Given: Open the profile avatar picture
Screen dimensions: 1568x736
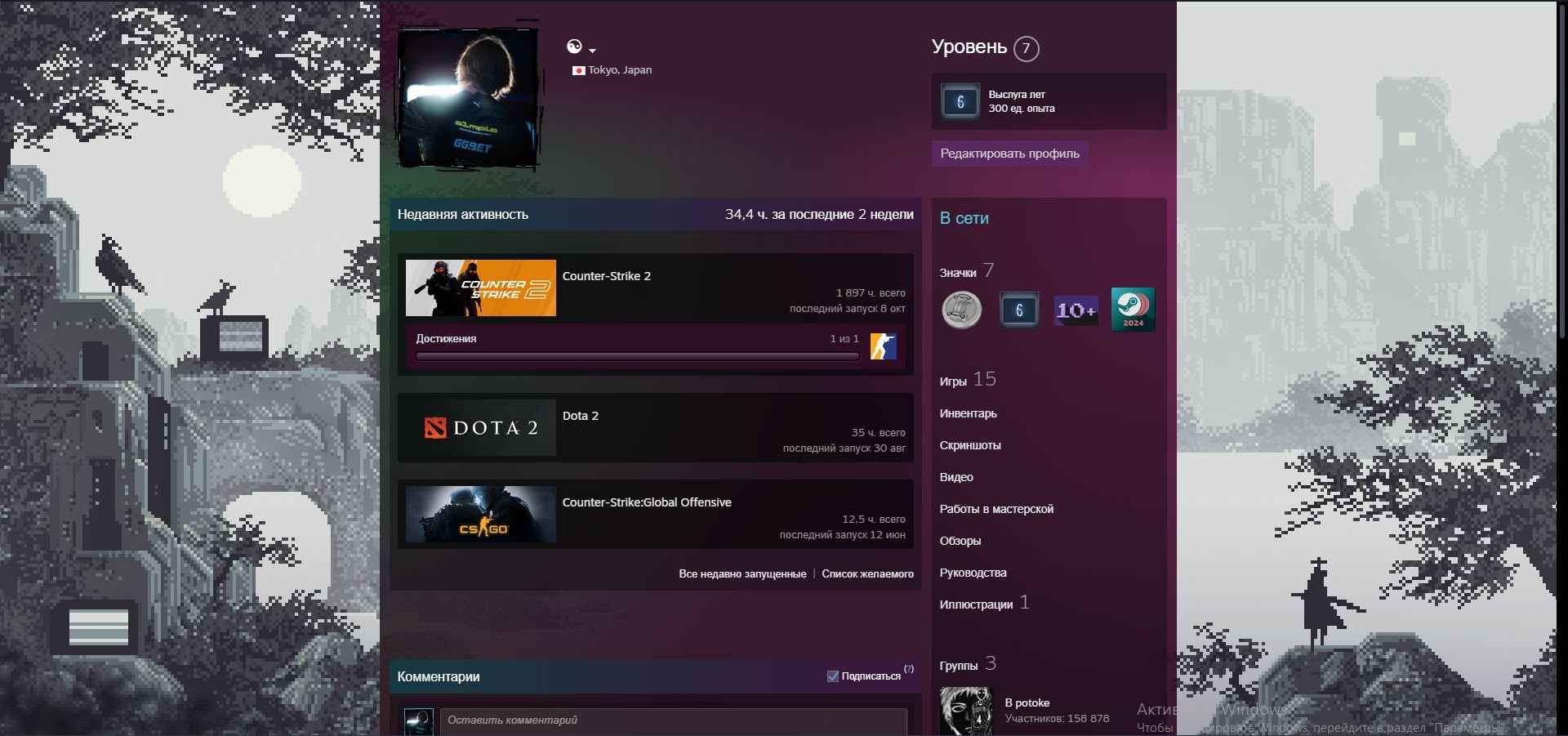Looking at the screenshot, I should (469, 98).
